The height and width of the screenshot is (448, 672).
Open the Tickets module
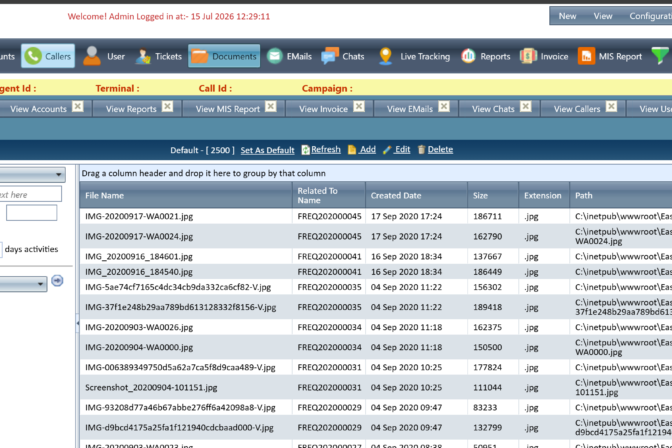click(x=159, y=56)
